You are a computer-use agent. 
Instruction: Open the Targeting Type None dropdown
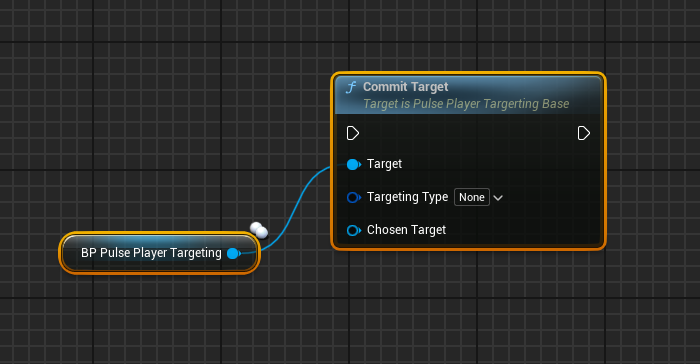(472, 197)
